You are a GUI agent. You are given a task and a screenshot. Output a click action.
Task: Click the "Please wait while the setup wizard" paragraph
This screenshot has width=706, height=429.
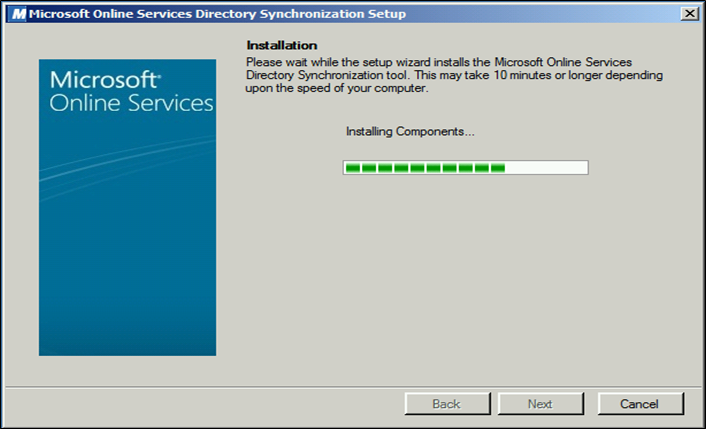(x=454, y=75)
